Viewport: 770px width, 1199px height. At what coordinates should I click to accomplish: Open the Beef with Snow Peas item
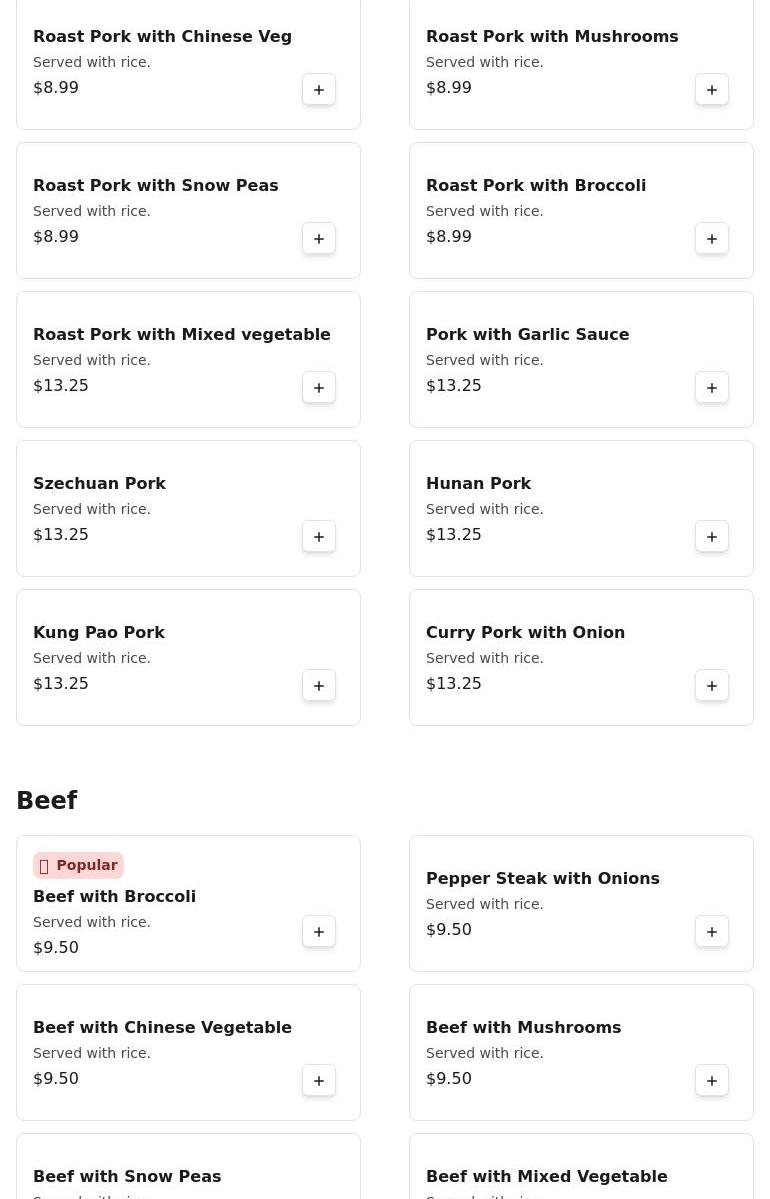pyautogui.click(x=127, y=1177)
